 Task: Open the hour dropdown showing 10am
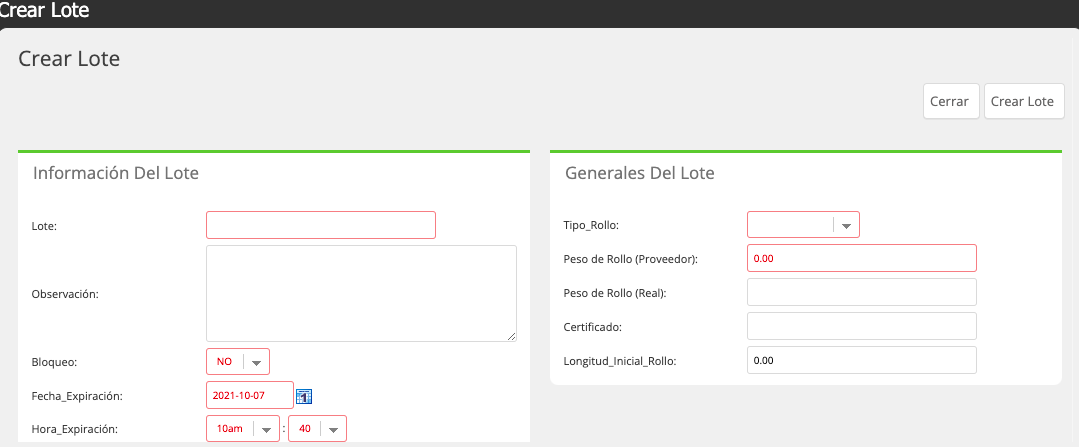243,428
